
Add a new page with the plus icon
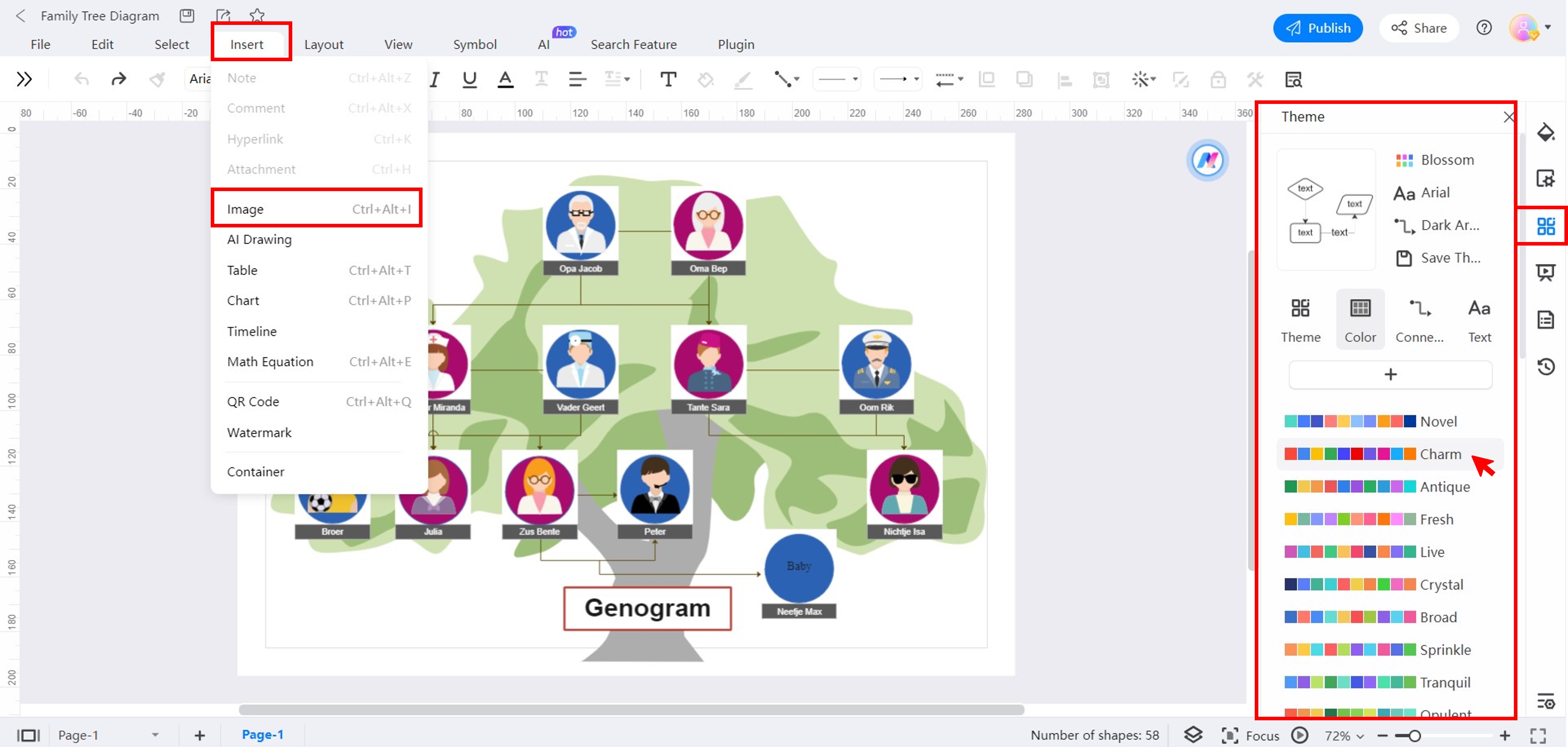200,735
